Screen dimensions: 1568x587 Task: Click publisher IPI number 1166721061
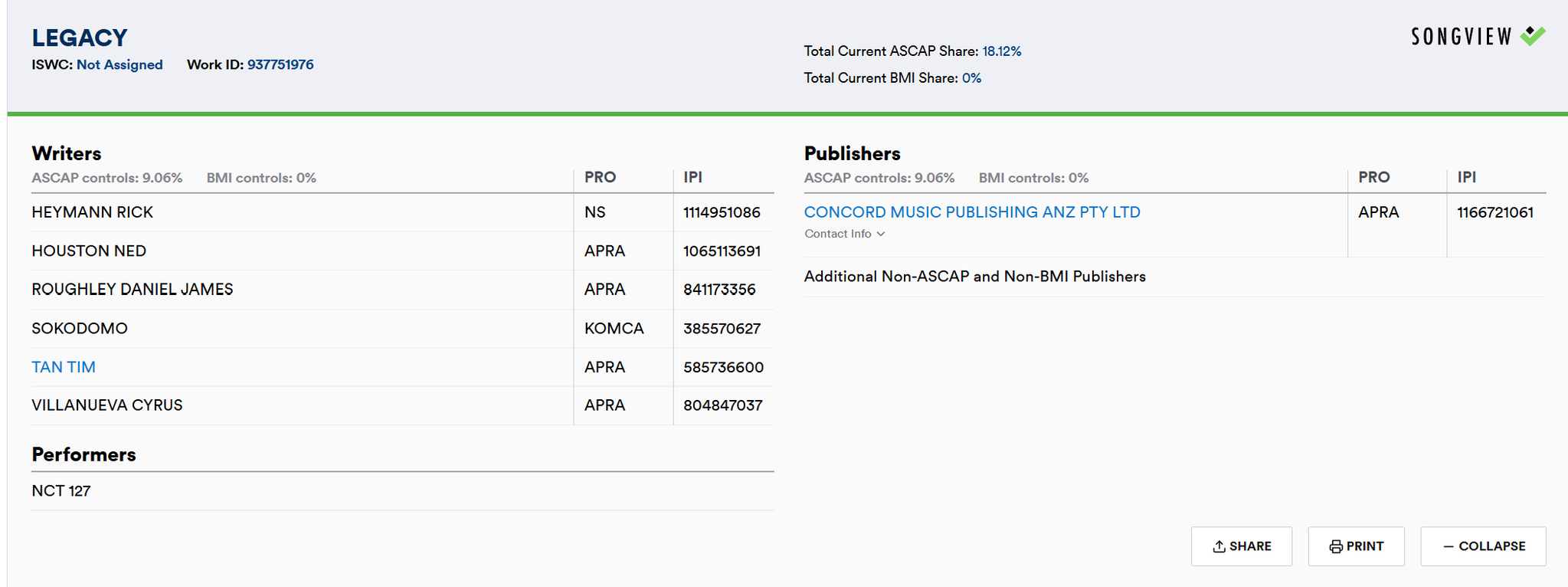click(1495, 212)
